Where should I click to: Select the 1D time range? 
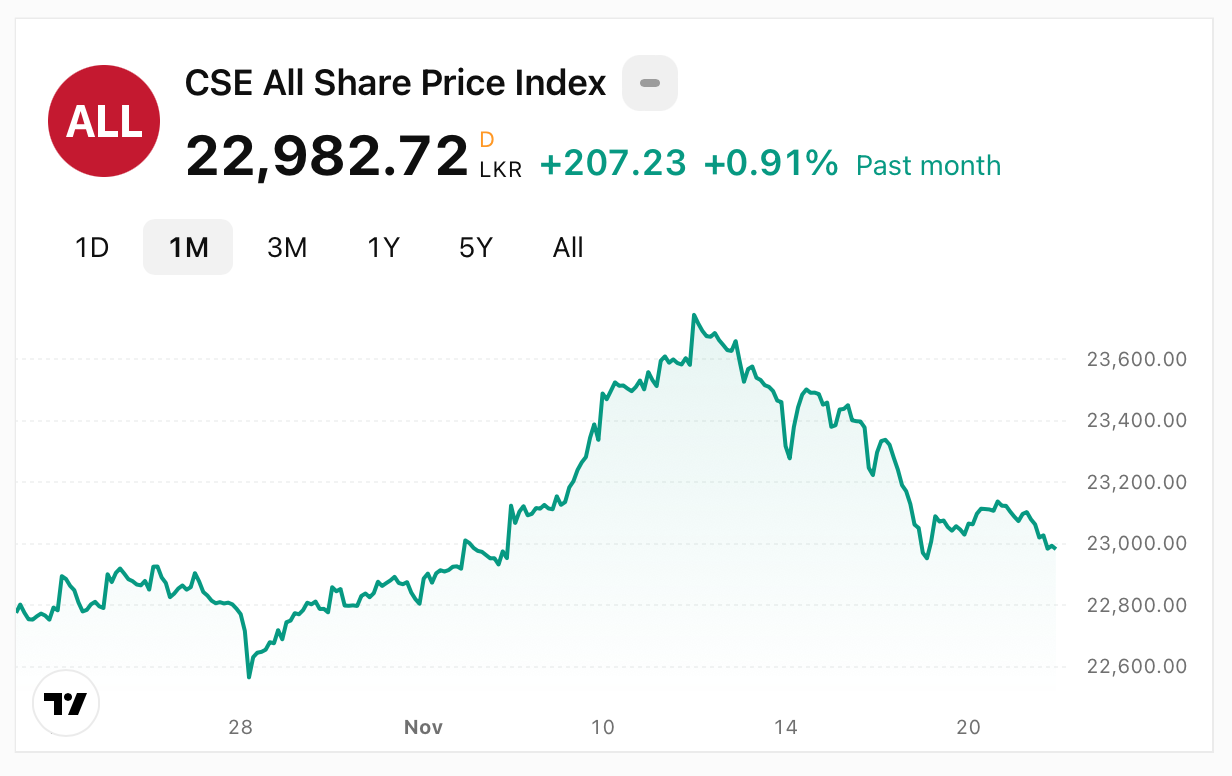coord(92,247)
